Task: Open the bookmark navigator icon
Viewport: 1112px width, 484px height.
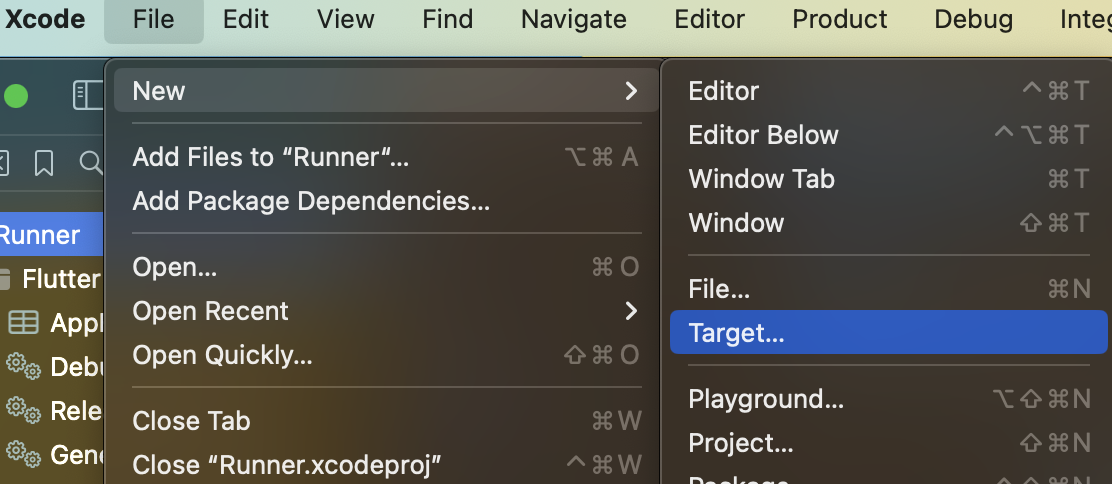Action: coord(44,163)
